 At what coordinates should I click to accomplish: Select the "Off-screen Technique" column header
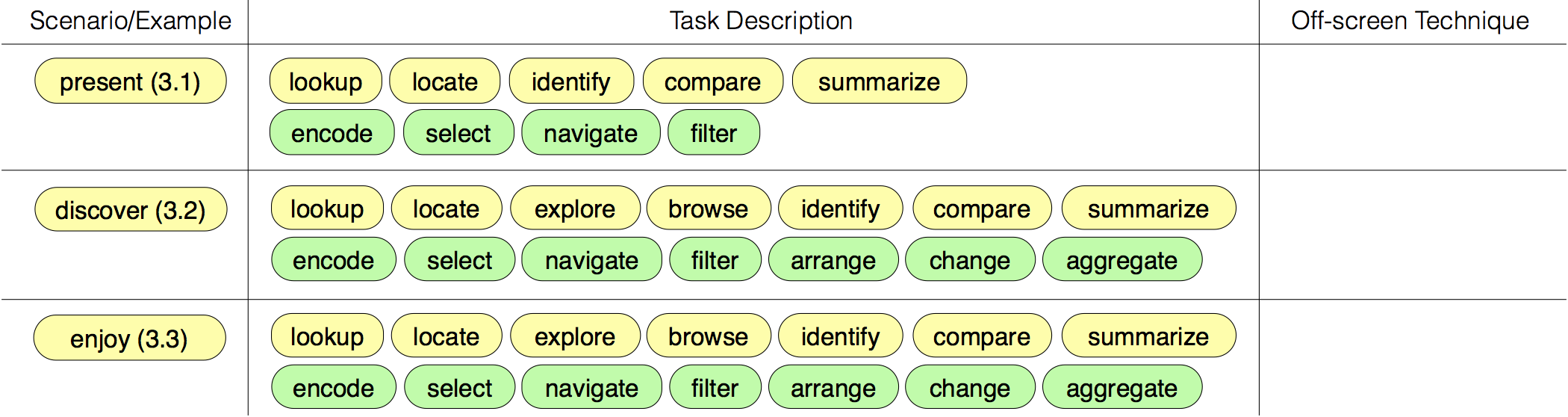click(1410, 21)
